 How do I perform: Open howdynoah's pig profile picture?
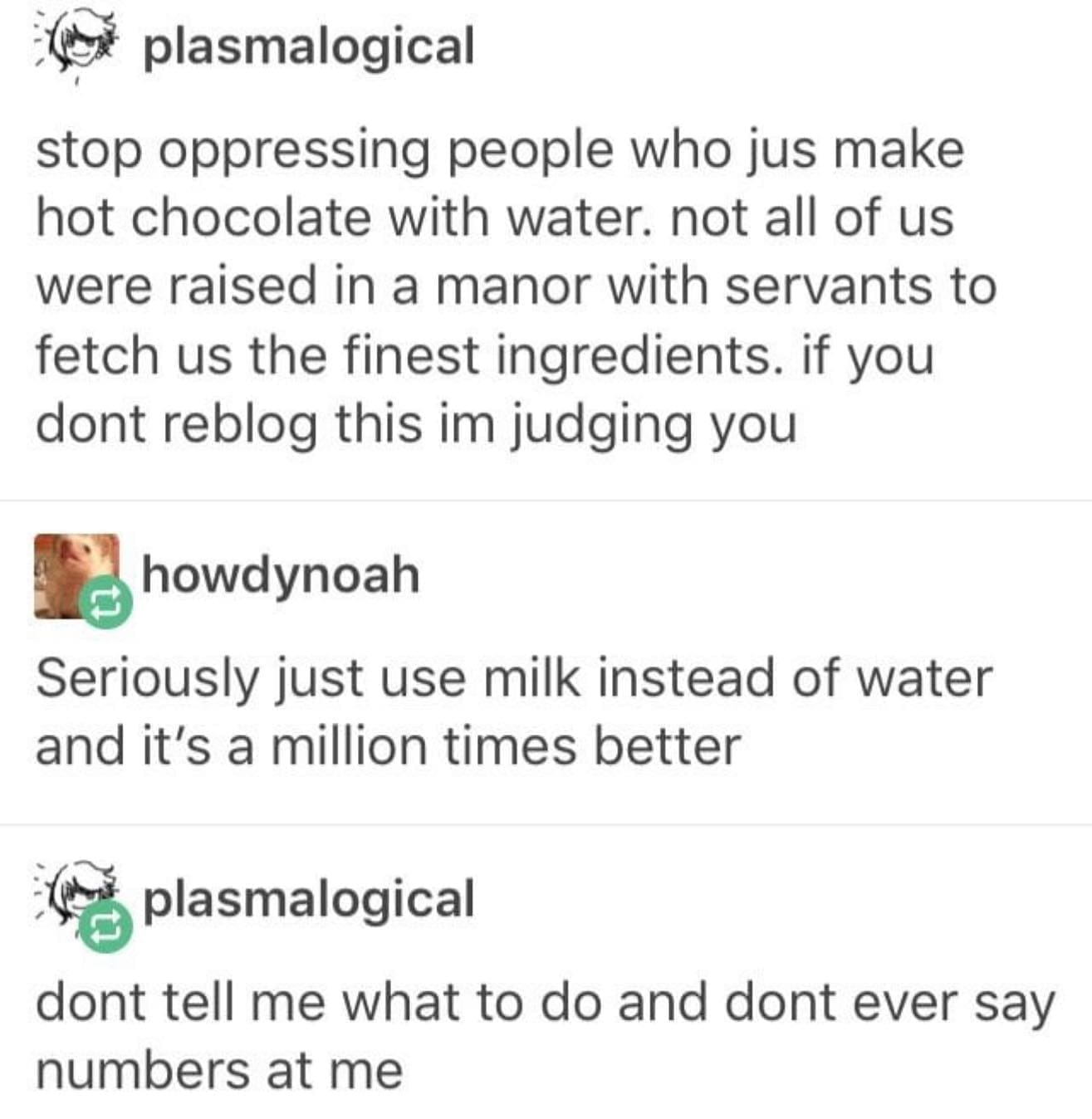coord(76,576)
